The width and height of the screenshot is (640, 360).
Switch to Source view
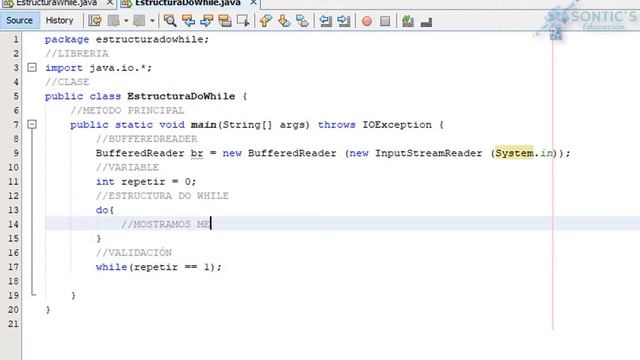(x=19, y=20)
